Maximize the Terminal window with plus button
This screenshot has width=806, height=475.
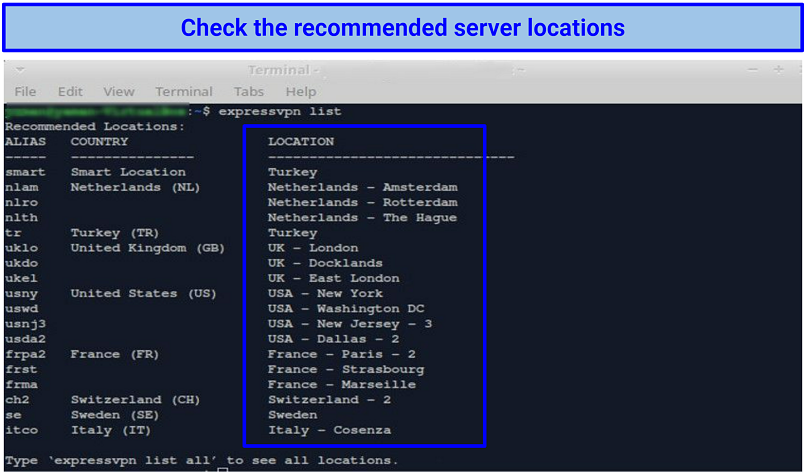pos(778,69)
